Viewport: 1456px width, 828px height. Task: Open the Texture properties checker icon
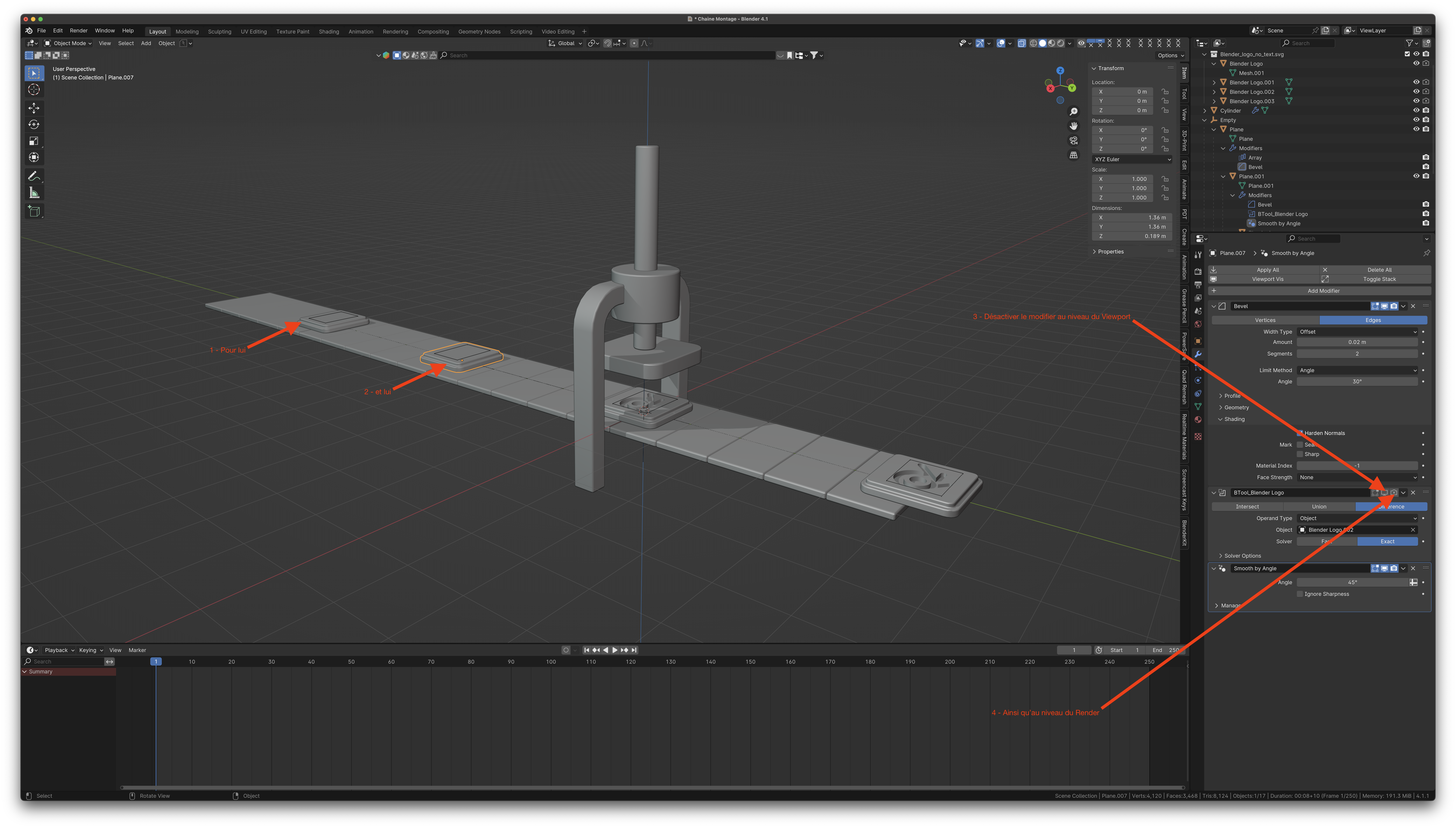coord(1198,437)
